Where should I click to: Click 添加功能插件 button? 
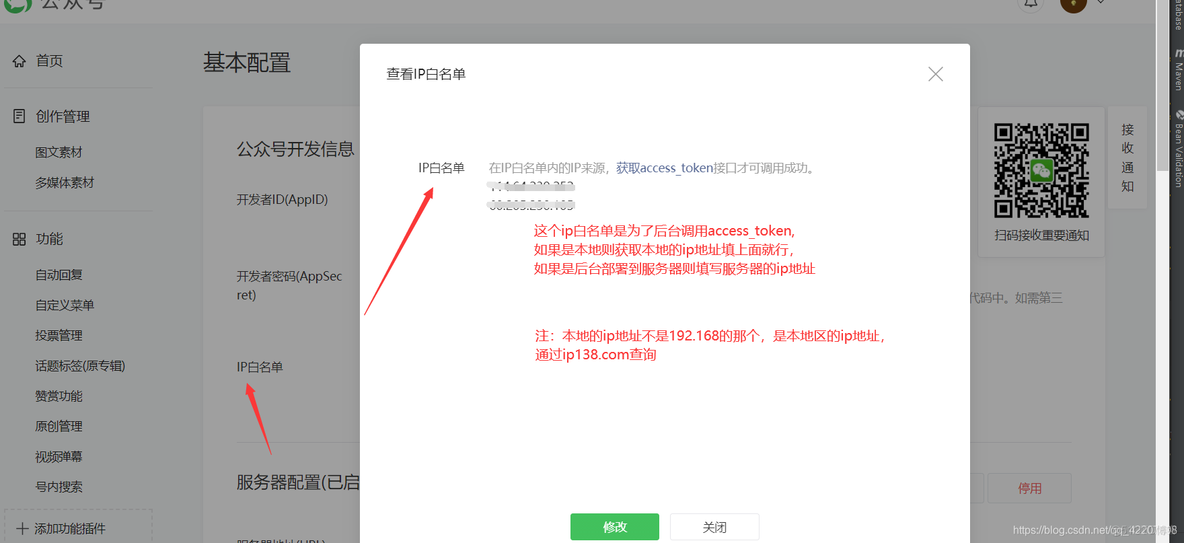coord(79,528)
